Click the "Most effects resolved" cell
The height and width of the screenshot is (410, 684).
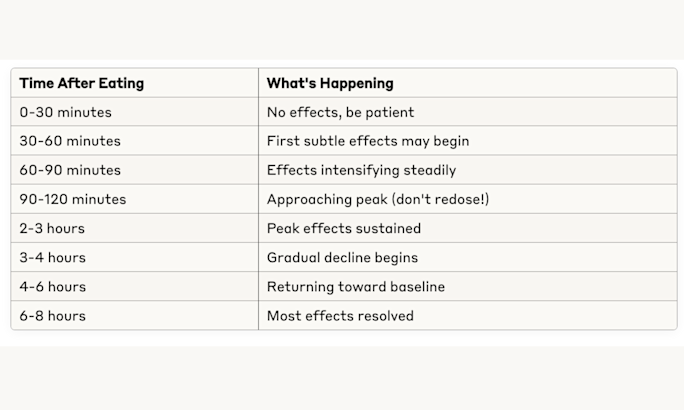click(340, 315)
